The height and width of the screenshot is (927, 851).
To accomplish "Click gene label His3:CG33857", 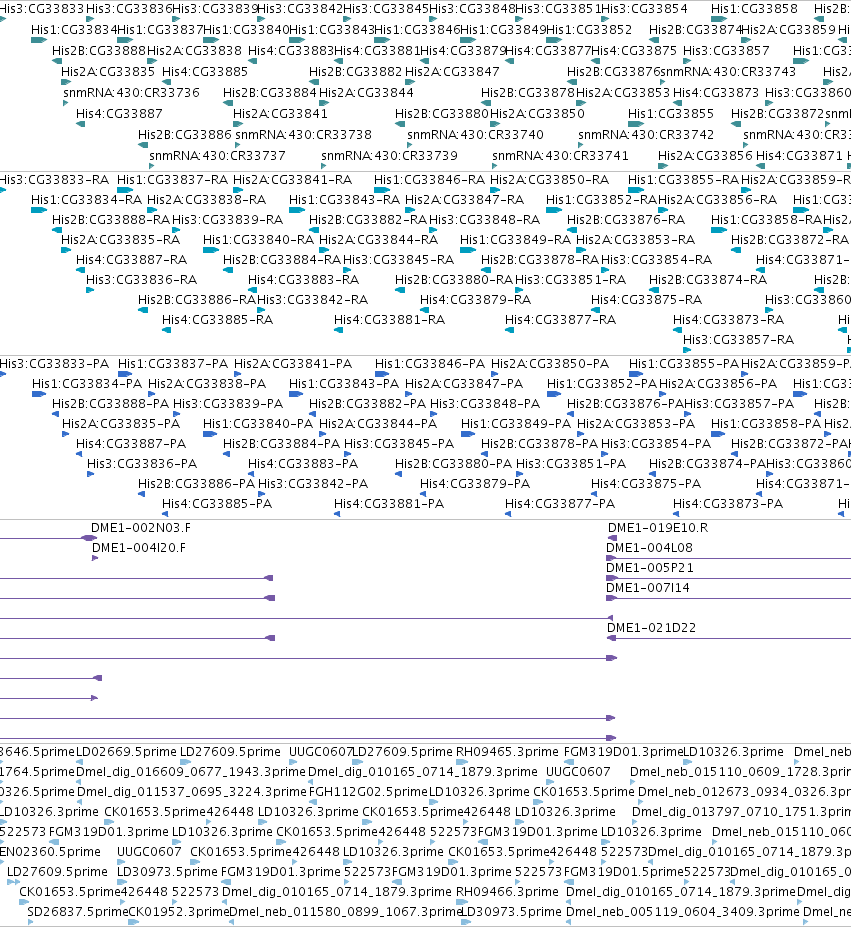I will pyautogui.click(x=726, y=51).
